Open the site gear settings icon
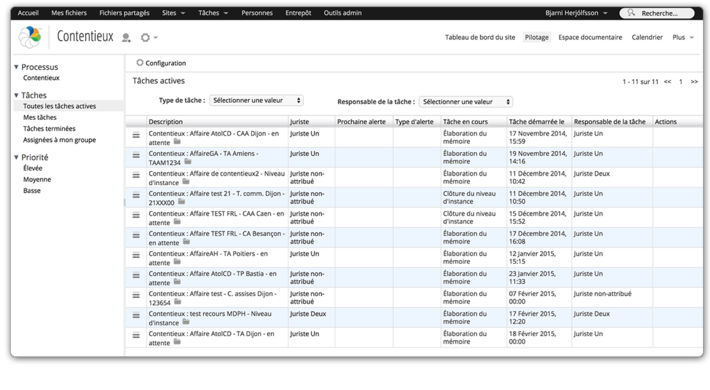This screenshot has width=710, height=390. [x=145, y=38]
